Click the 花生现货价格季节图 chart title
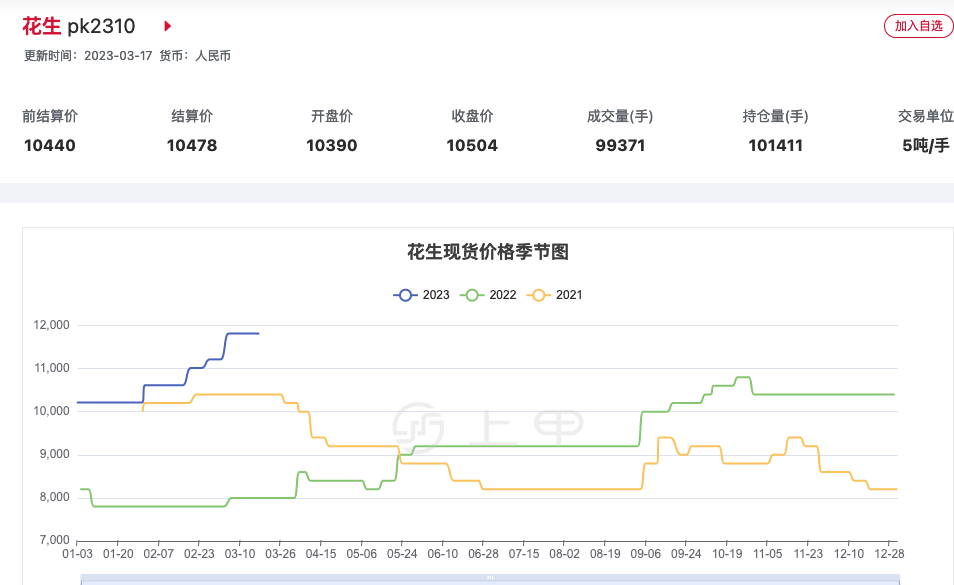The image size is (954, 585). (488, 252)
